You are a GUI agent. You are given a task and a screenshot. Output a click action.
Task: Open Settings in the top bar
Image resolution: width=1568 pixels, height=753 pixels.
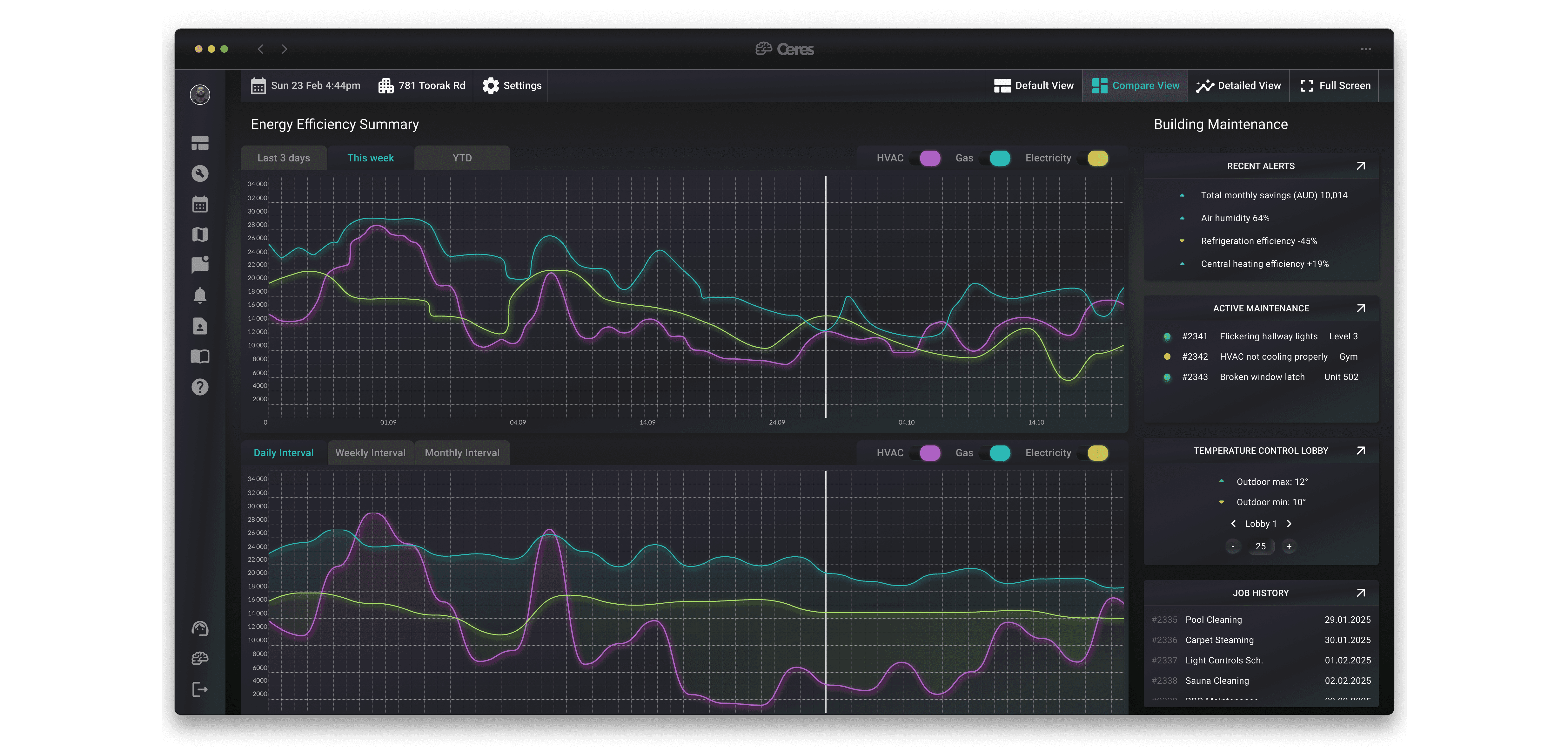tap(512, 86)
